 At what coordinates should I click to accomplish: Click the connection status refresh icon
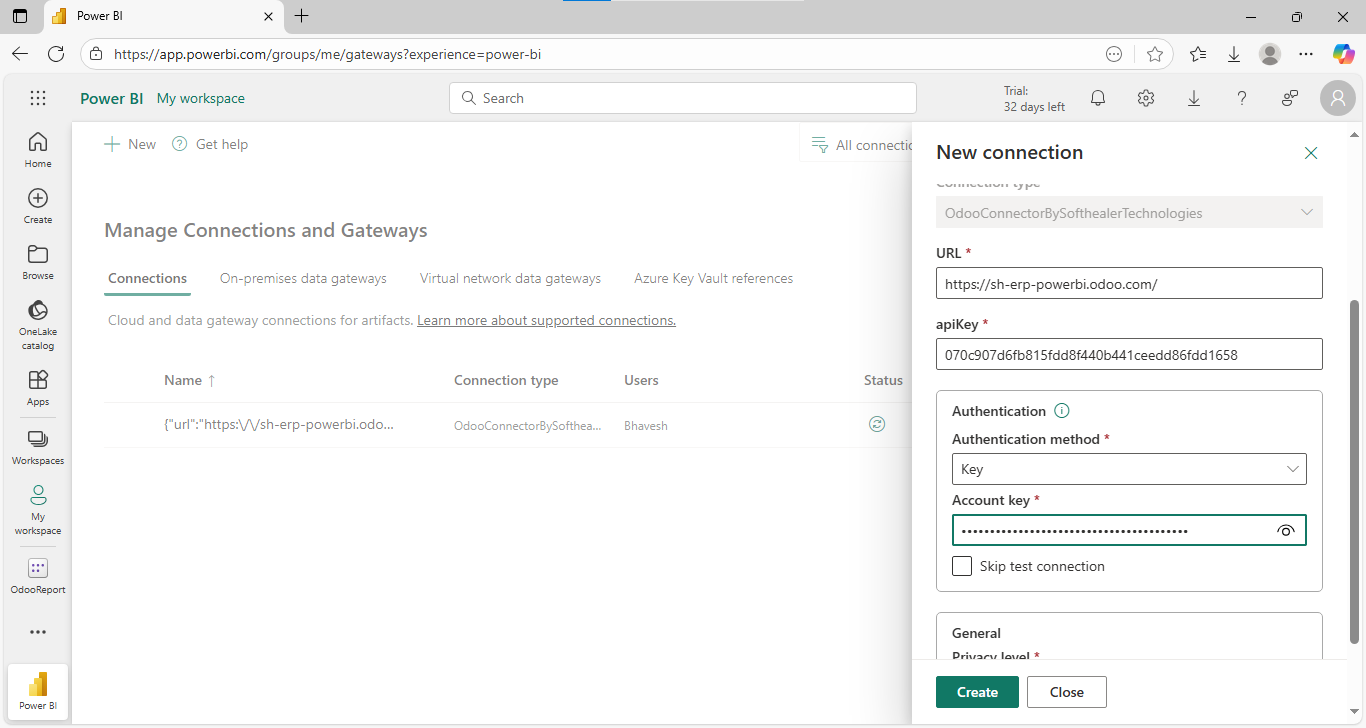coord(877,424)
